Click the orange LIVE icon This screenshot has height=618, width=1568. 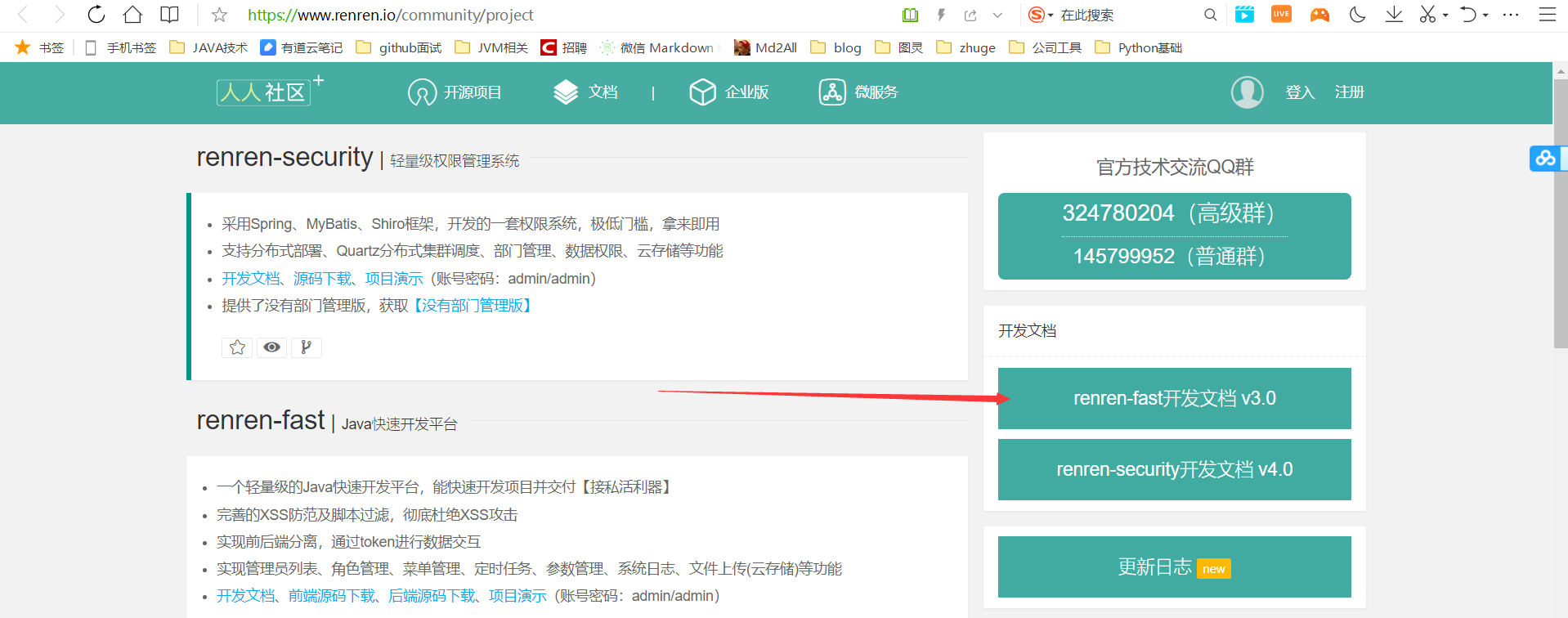pyautogui.click(x=1281, y=15)
